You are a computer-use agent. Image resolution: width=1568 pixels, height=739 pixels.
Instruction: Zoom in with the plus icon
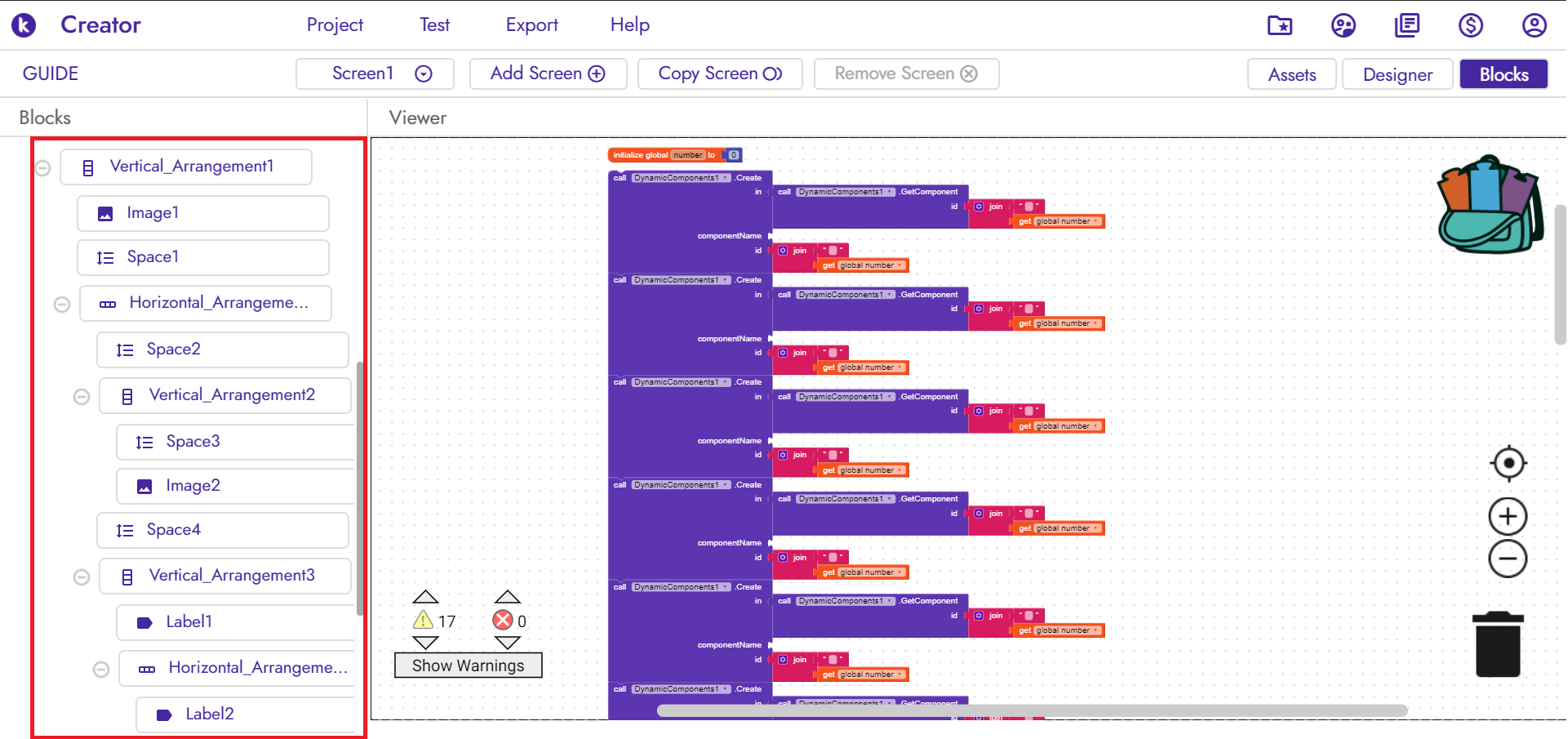[1508, 517]
